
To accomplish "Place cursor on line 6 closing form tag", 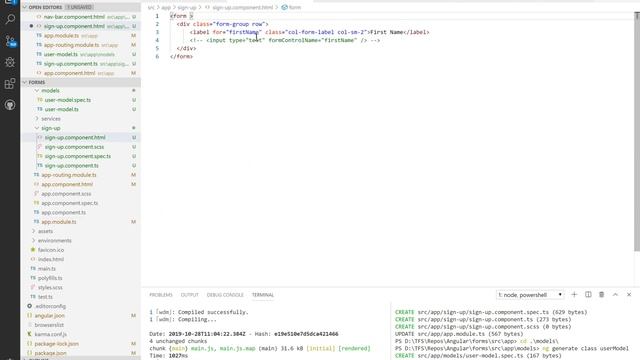I will [x=182, y=56].
